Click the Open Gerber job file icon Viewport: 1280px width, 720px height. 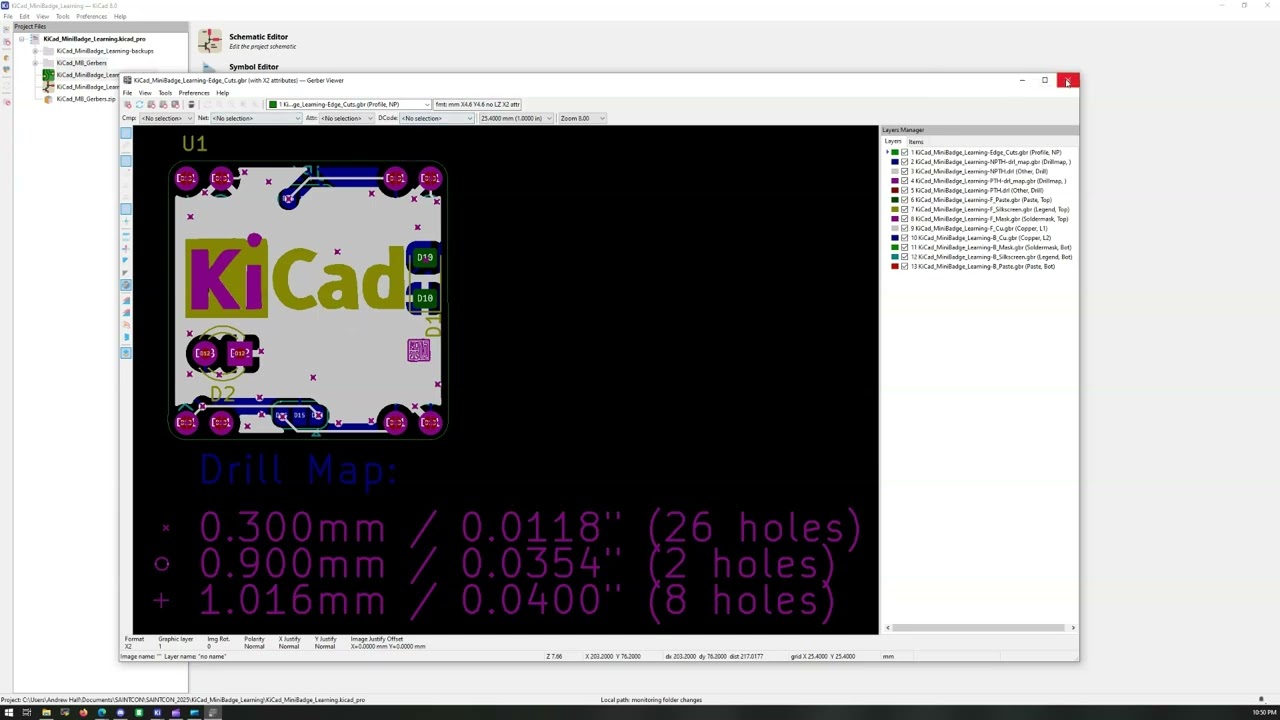pyautogui.click(x=175, y=104)
